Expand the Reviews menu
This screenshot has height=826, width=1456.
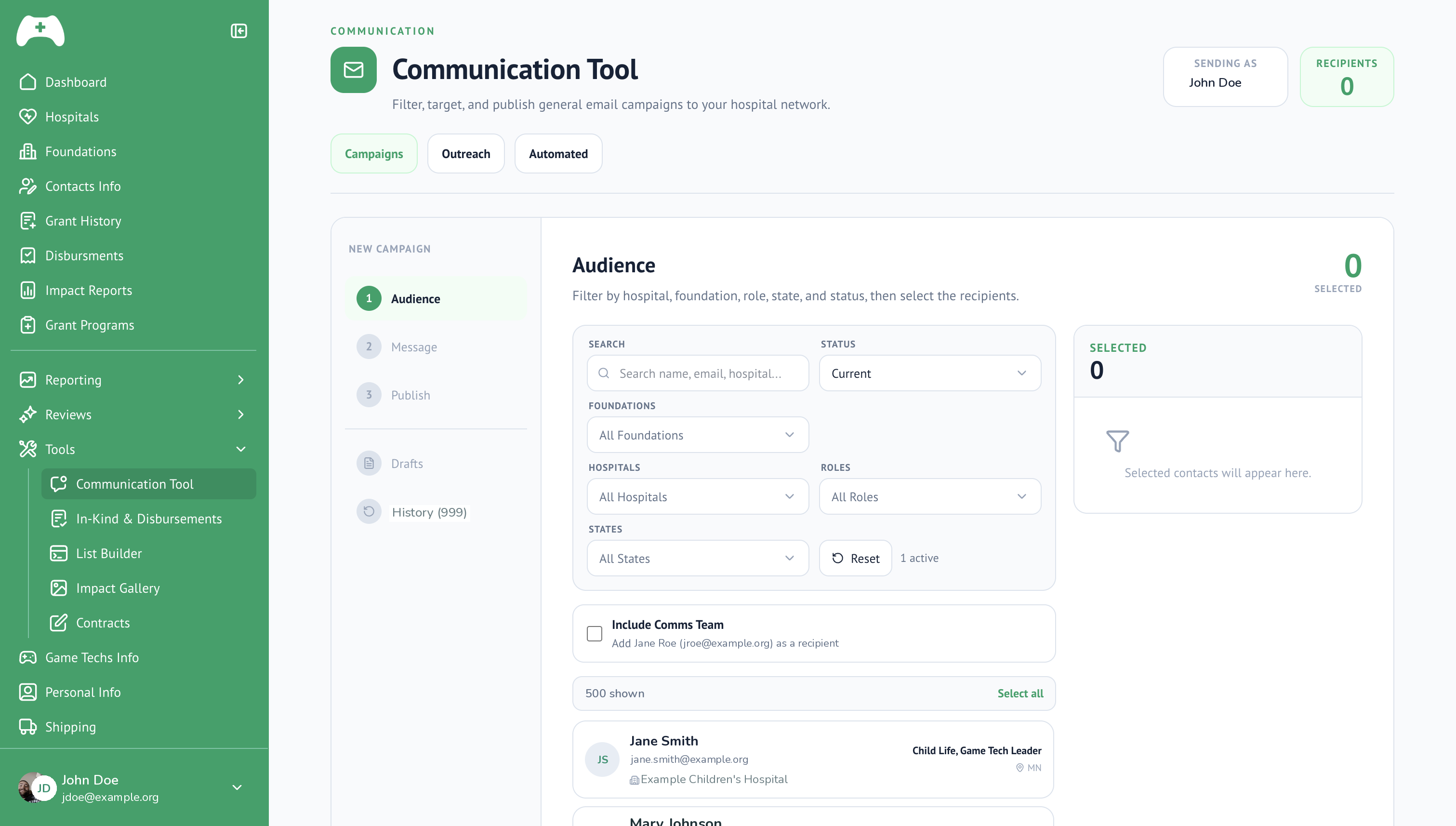coord(133,414)
